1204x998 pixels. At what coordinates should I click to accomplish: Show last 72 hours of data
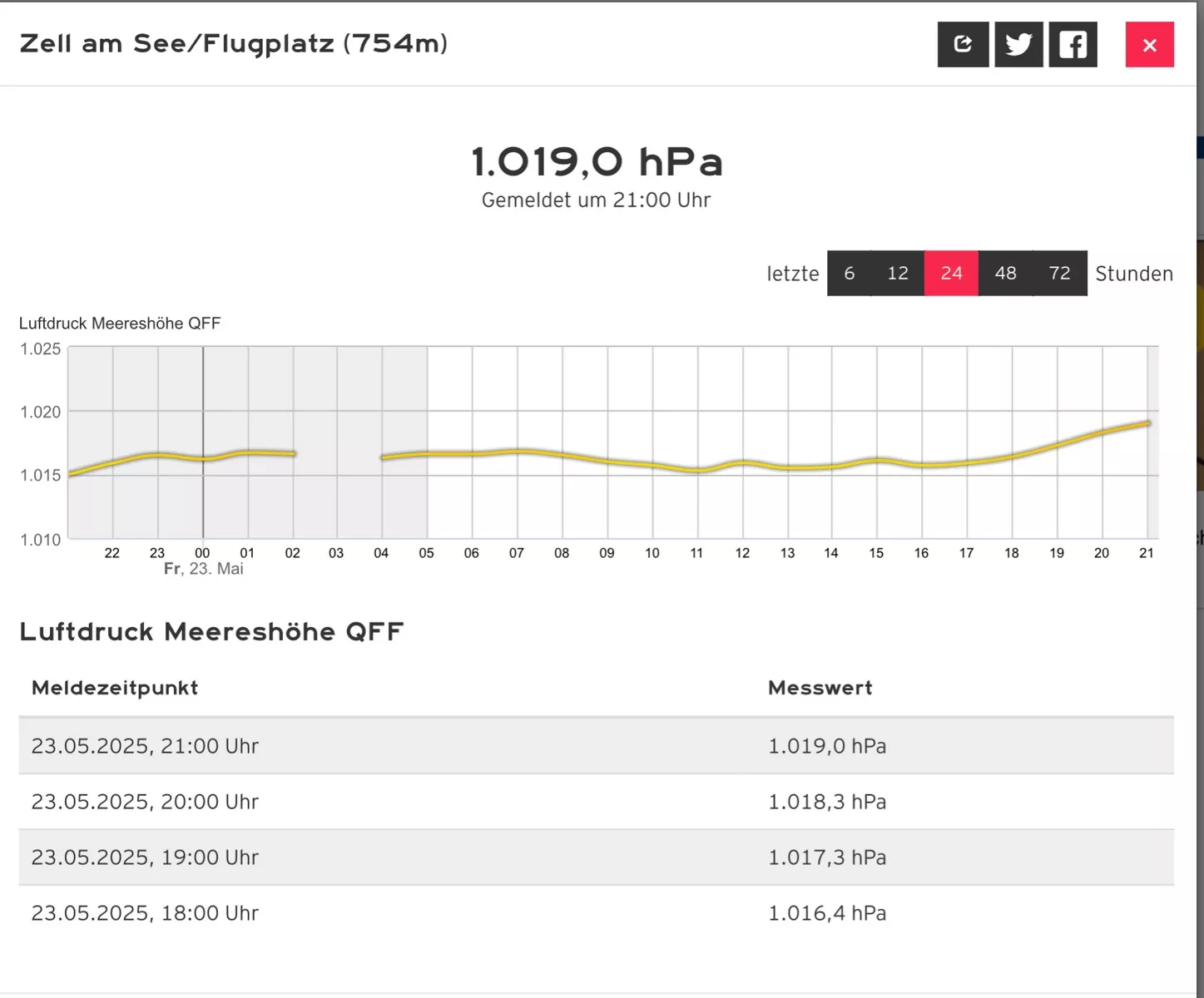(1059, 273)
